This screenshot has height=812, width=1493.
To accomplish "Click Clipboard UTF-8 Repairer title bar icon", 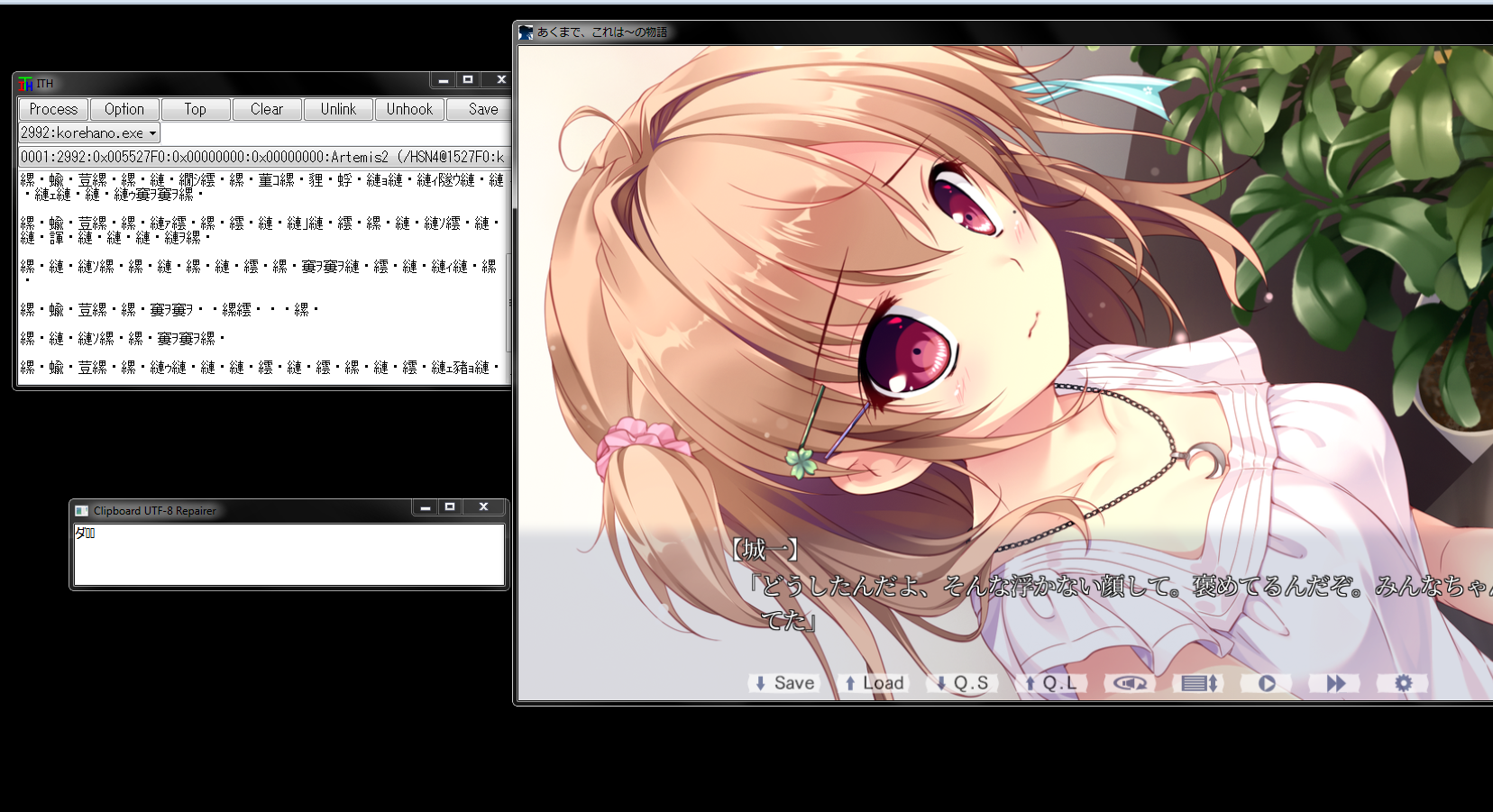I will point(82,510).
